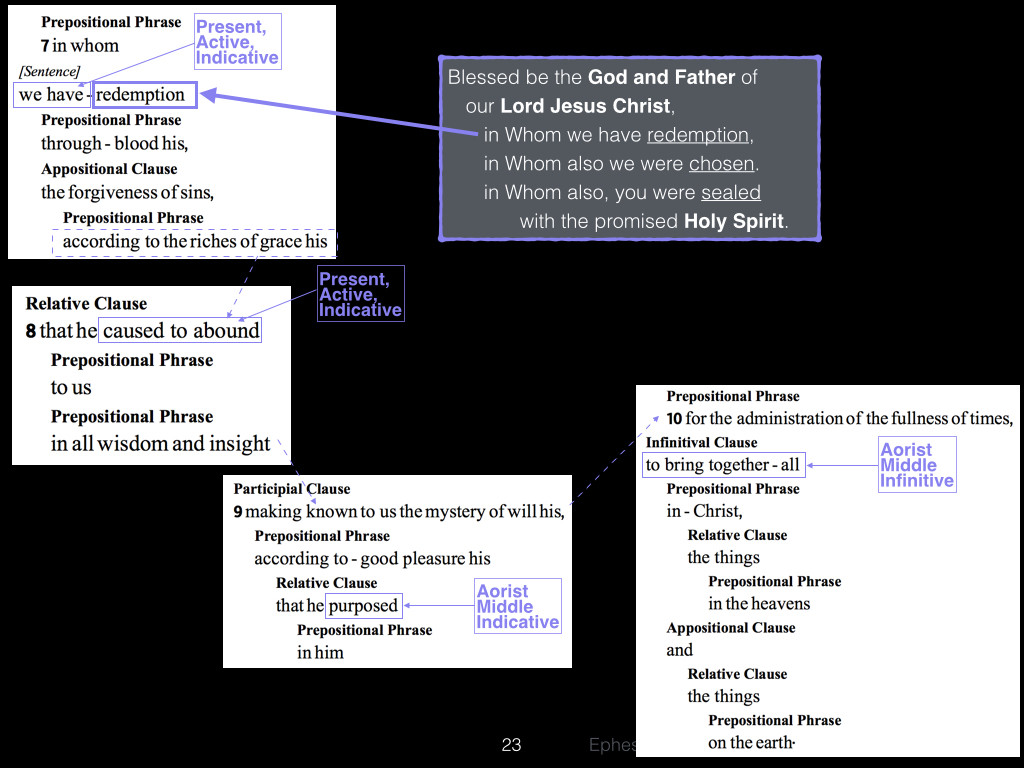This screenshot has width=1024, height=768.
Task: Click "Prepositional Phrase" heading above "in him"
Action: point(364,630)
